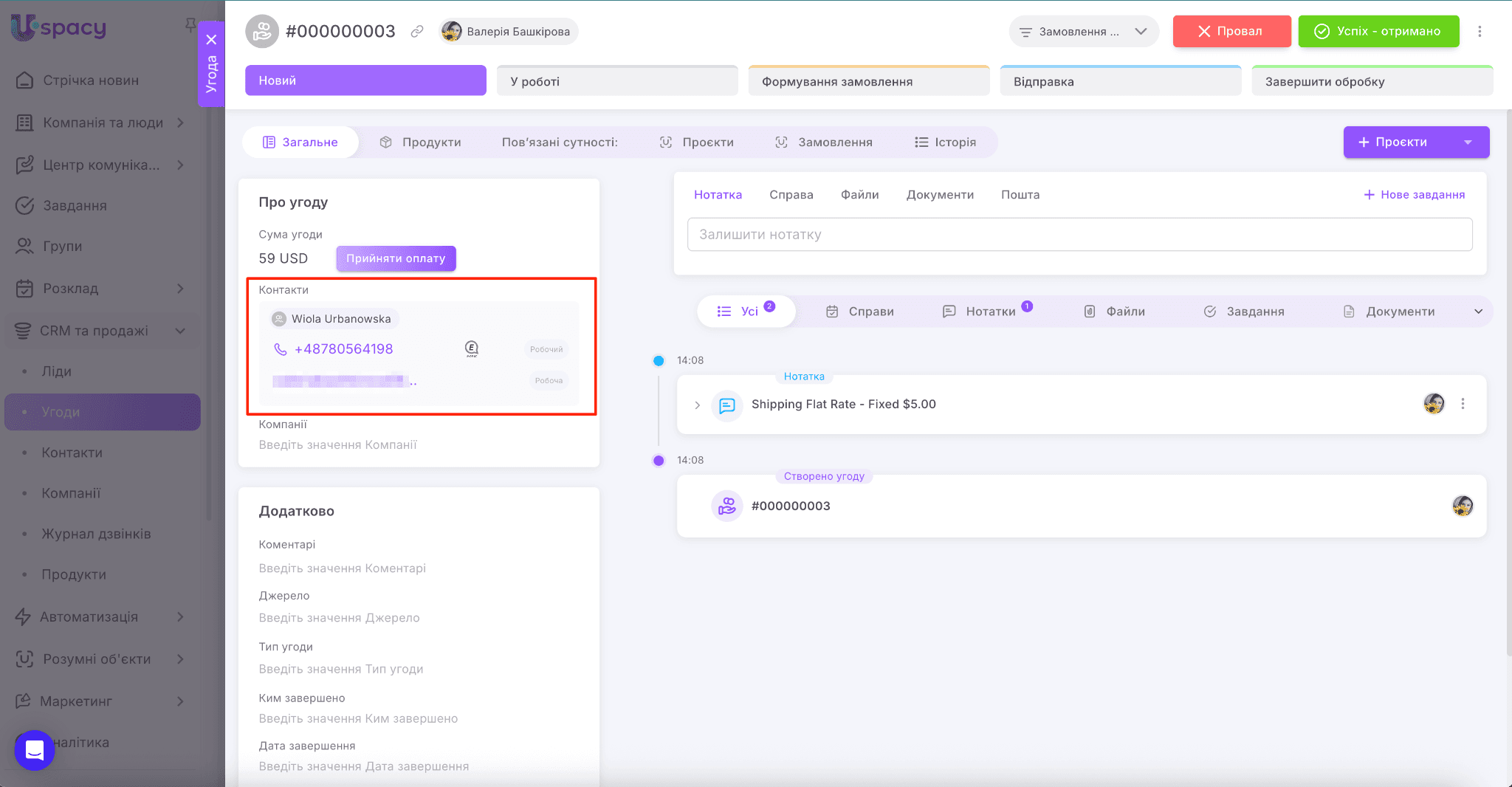Copy deal link with the chain icon
Image resolution: width=1512 pixels, height=787 pixels.
click(417, 31)
